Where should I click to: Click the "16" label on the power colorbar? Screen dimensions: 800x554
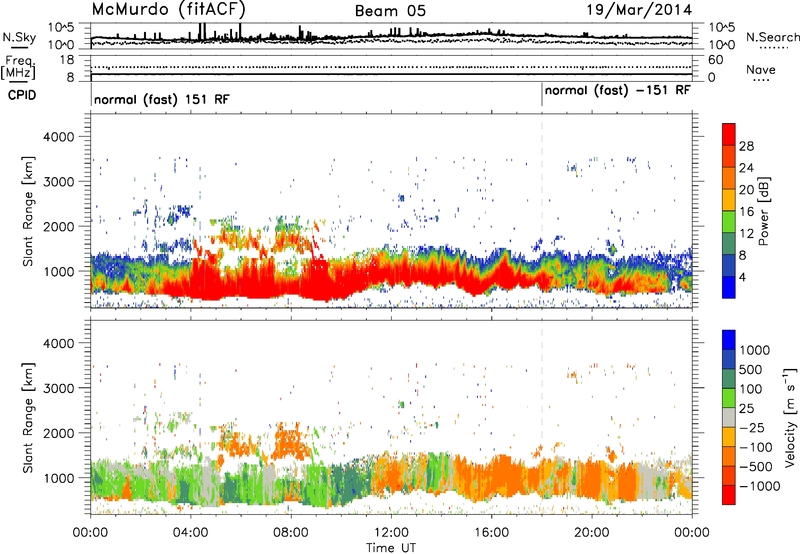pyautogui.click(x=746, y=212)
